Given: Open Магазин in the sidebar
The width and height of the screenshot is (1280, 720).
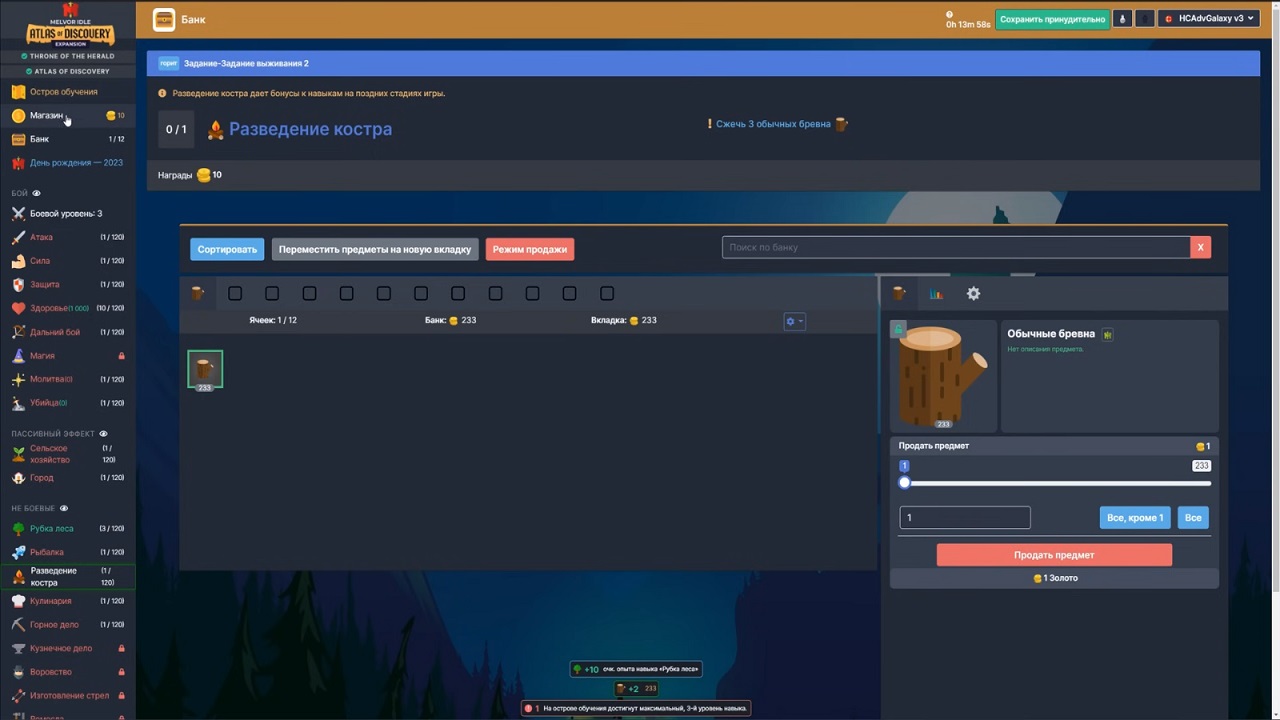Looking at the screenshot, I should point(46,116).
